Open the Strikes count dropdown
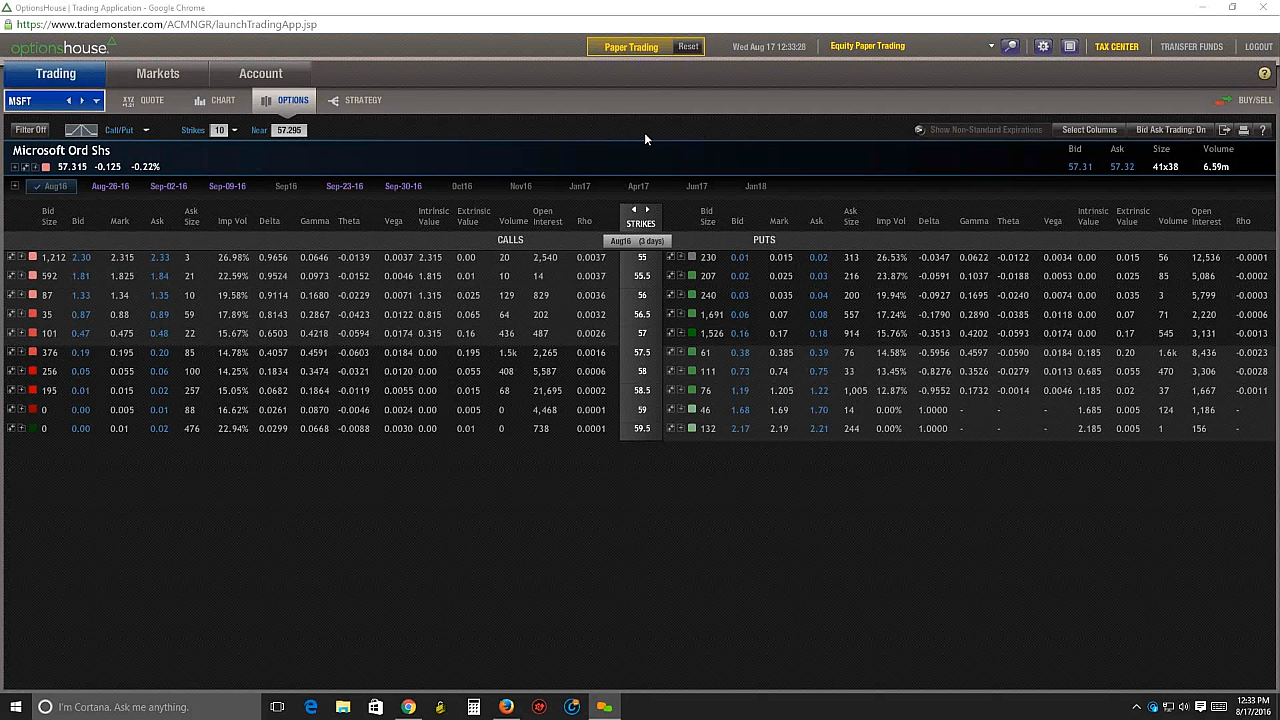 pyautogui.click(x=234, y=130)
